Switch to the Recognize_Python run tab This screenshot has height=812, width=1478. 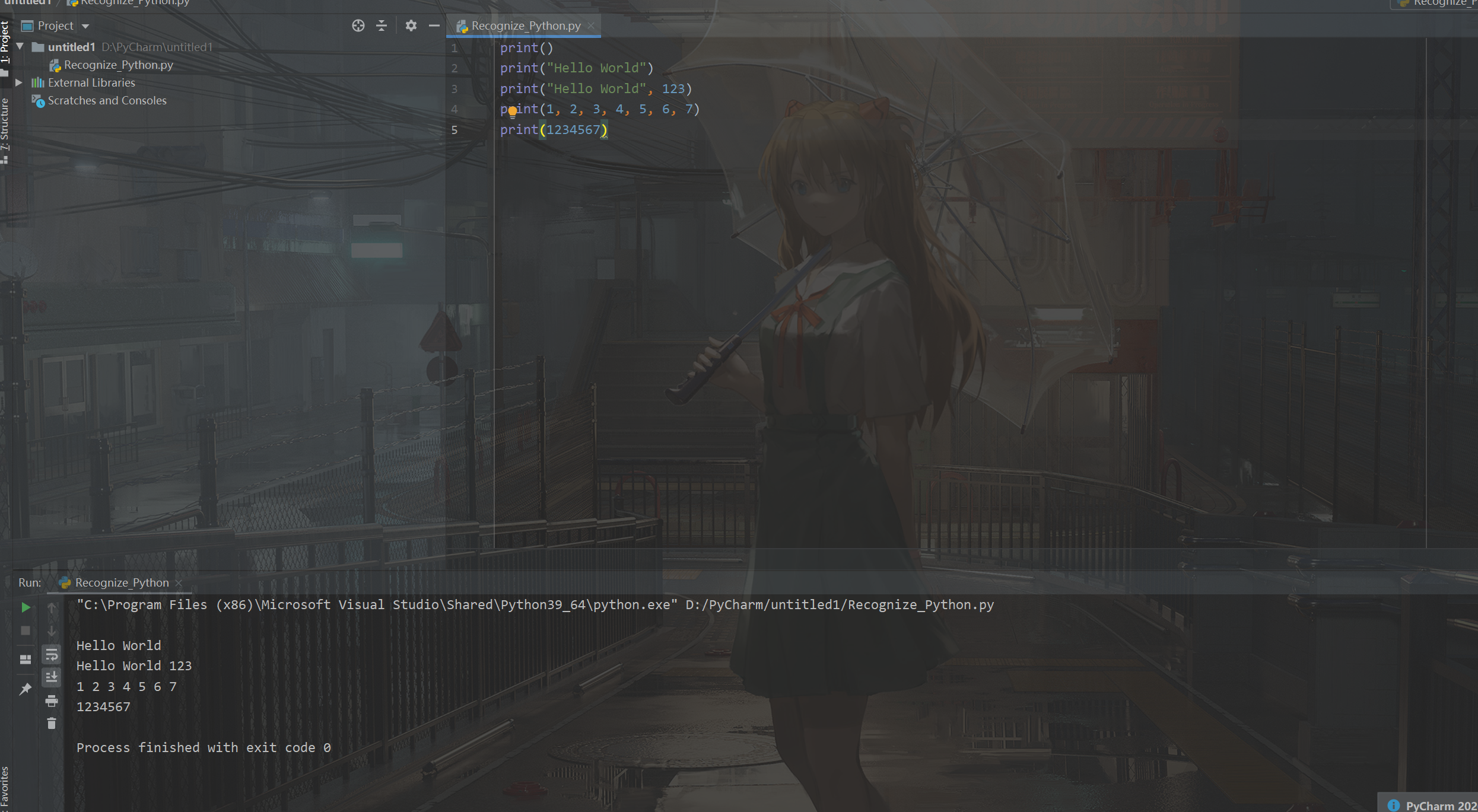pos(122,582)
